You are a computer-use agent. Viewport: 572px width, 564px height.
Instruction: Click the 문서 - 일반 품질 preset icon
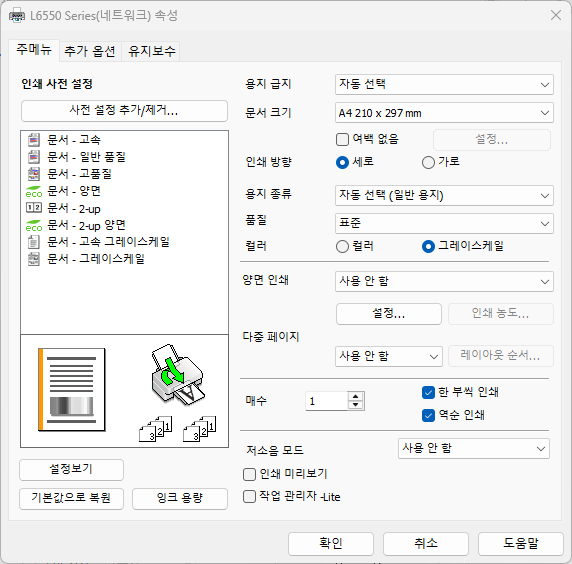[34, 157]
